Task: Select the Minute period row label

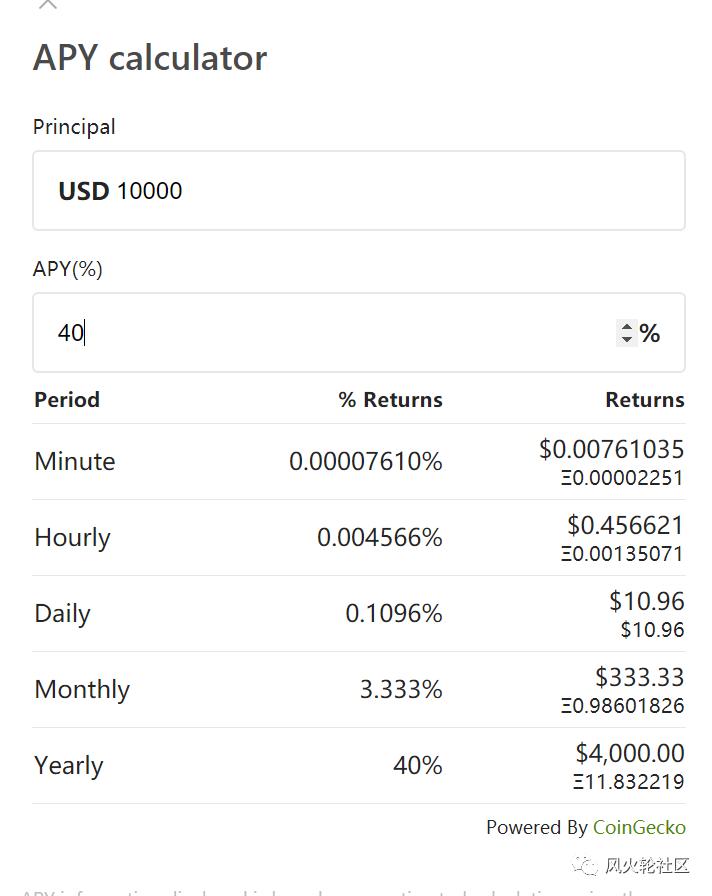Action: point(75,461)
